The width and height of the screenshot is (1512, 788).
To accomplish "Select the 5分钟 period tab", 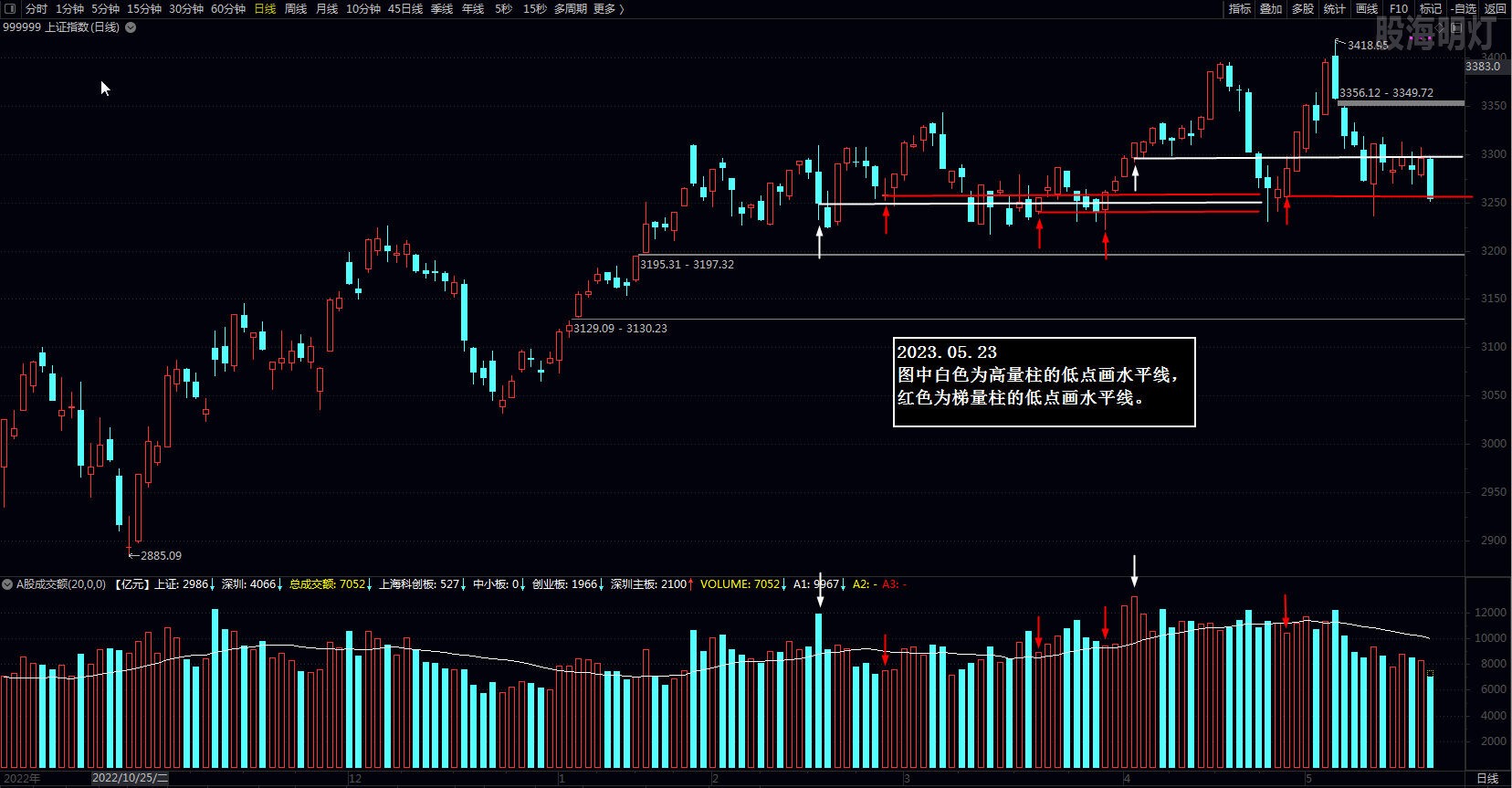I will coord(105,8).
